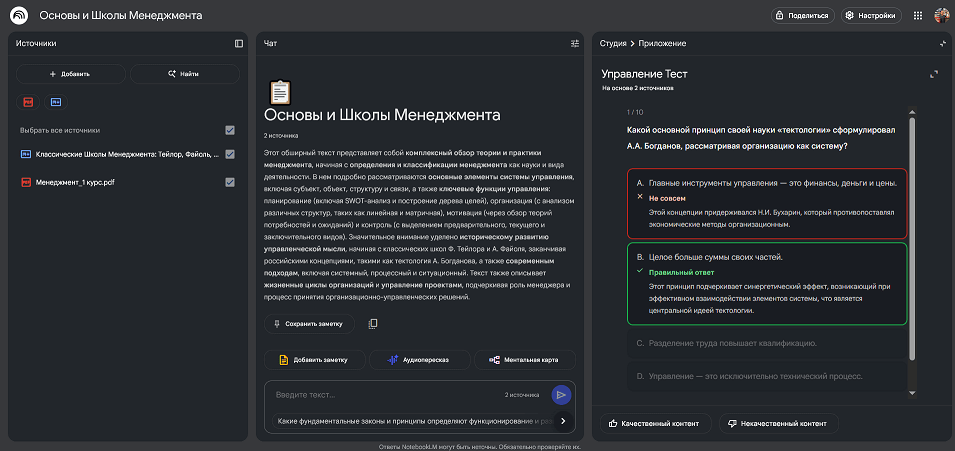Click the Поделиться button

(x=802, y=16)
